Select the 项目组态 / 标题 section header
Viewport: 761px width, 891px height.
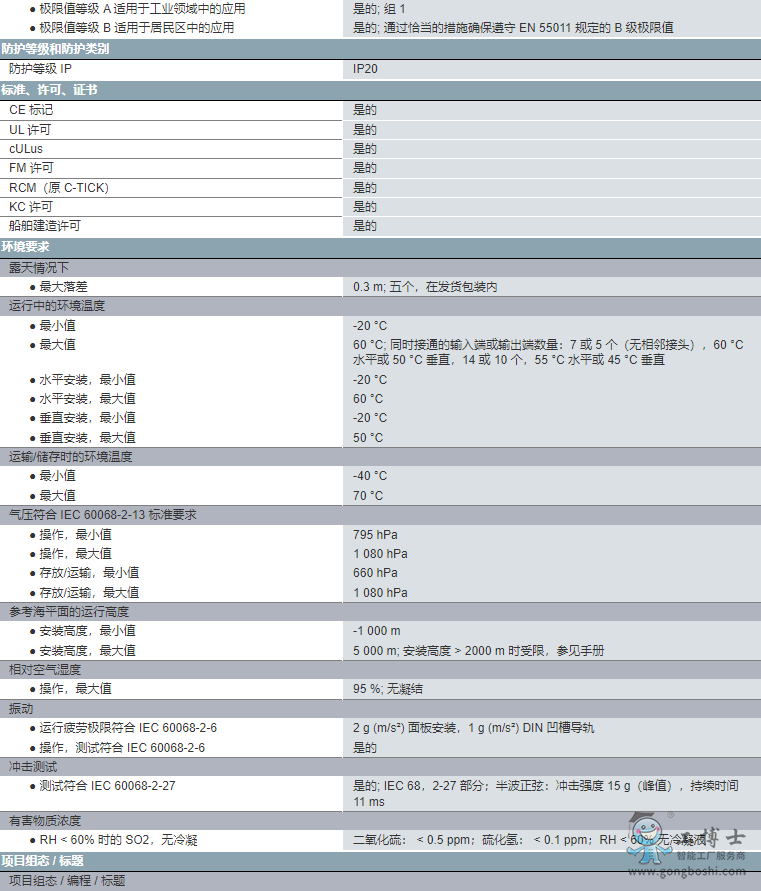coord(42,861)
